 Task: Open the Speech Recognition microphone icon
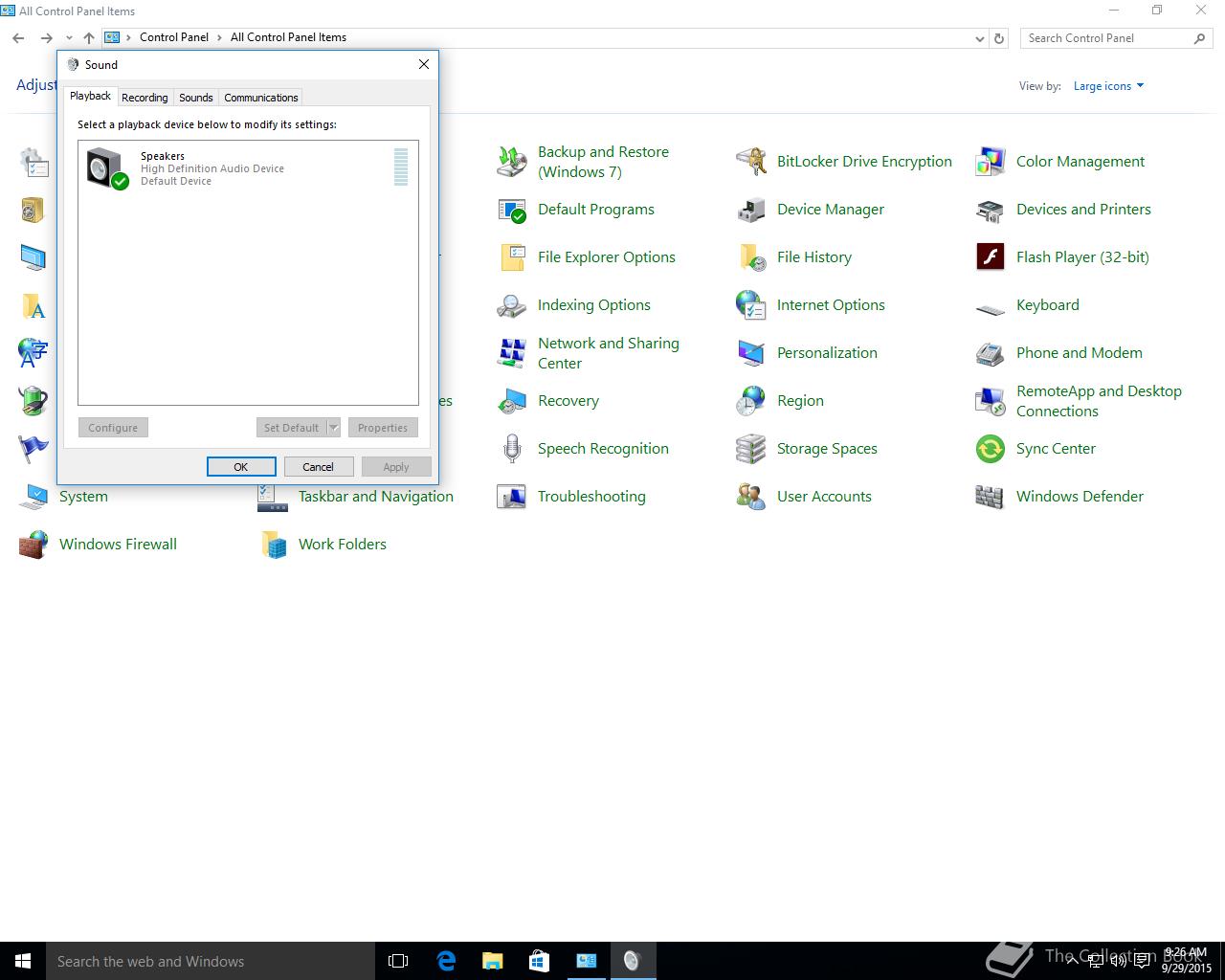(512, 449)
